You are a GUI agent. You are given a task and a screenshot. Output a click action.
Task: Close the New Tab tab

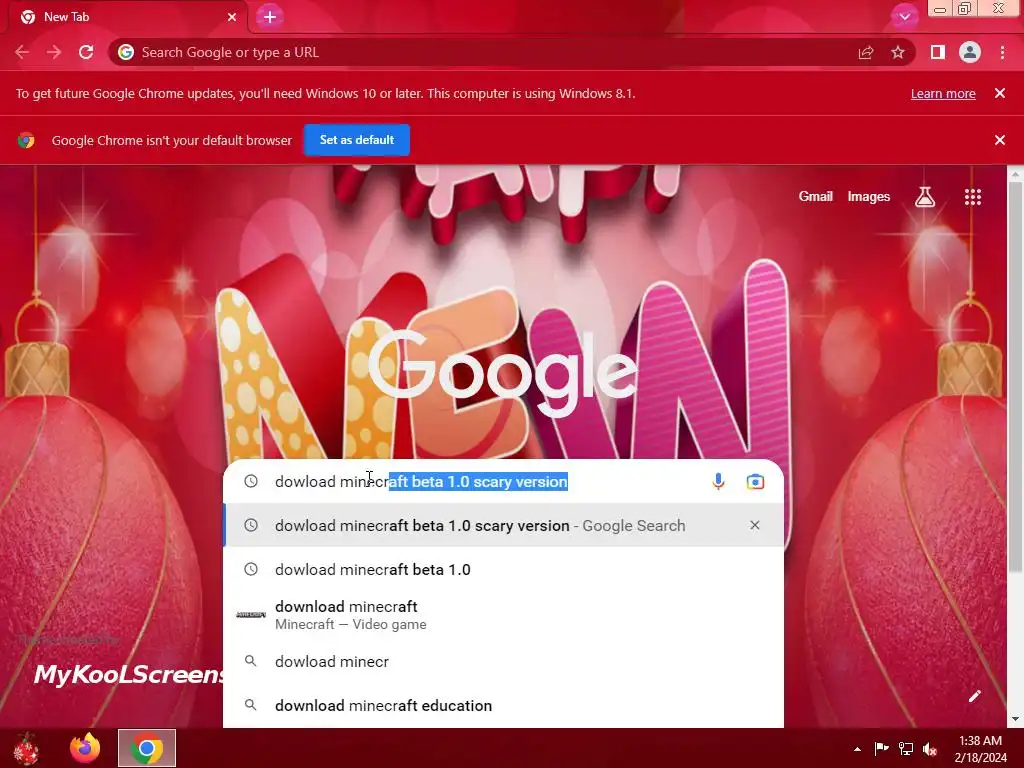[232, 17]
